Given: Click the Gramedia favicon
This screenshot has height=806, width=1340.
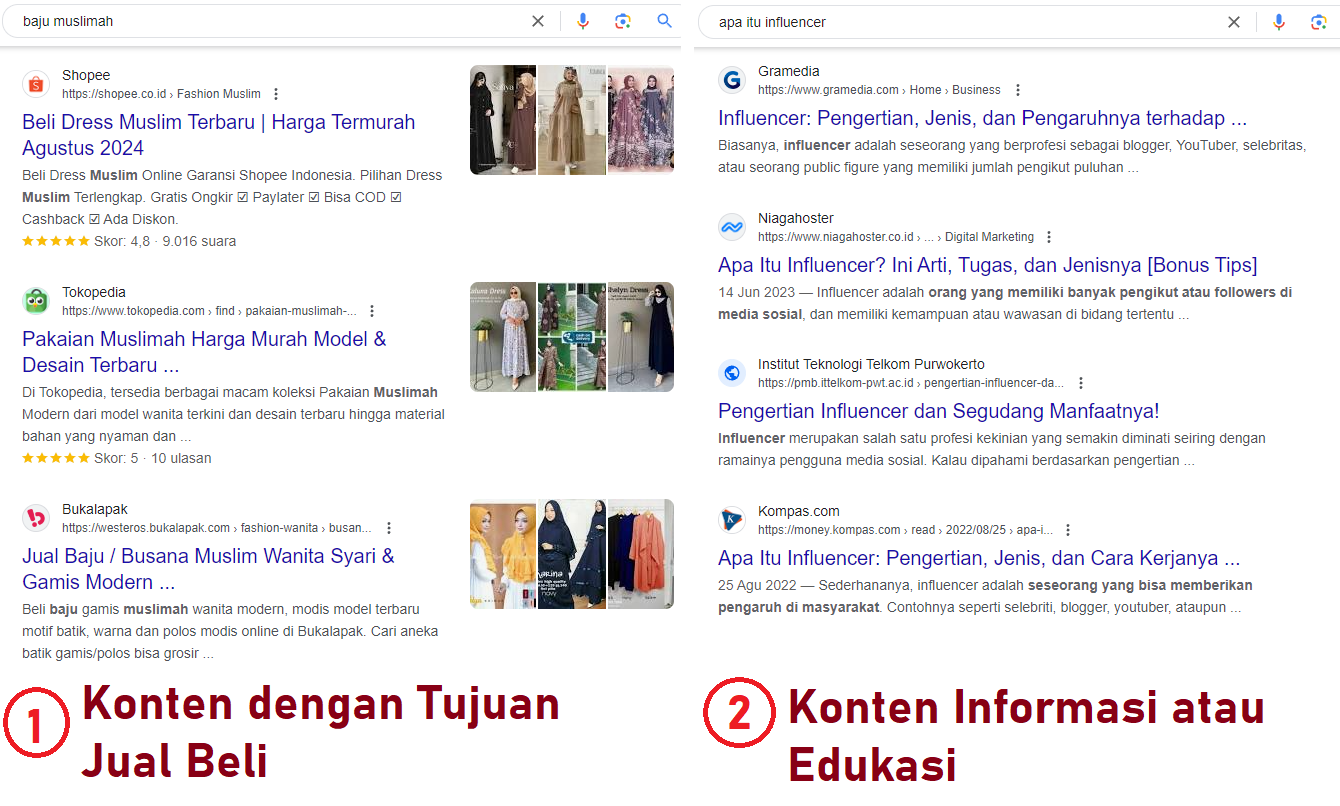Looking at the screenshot, I should point(732,80).
